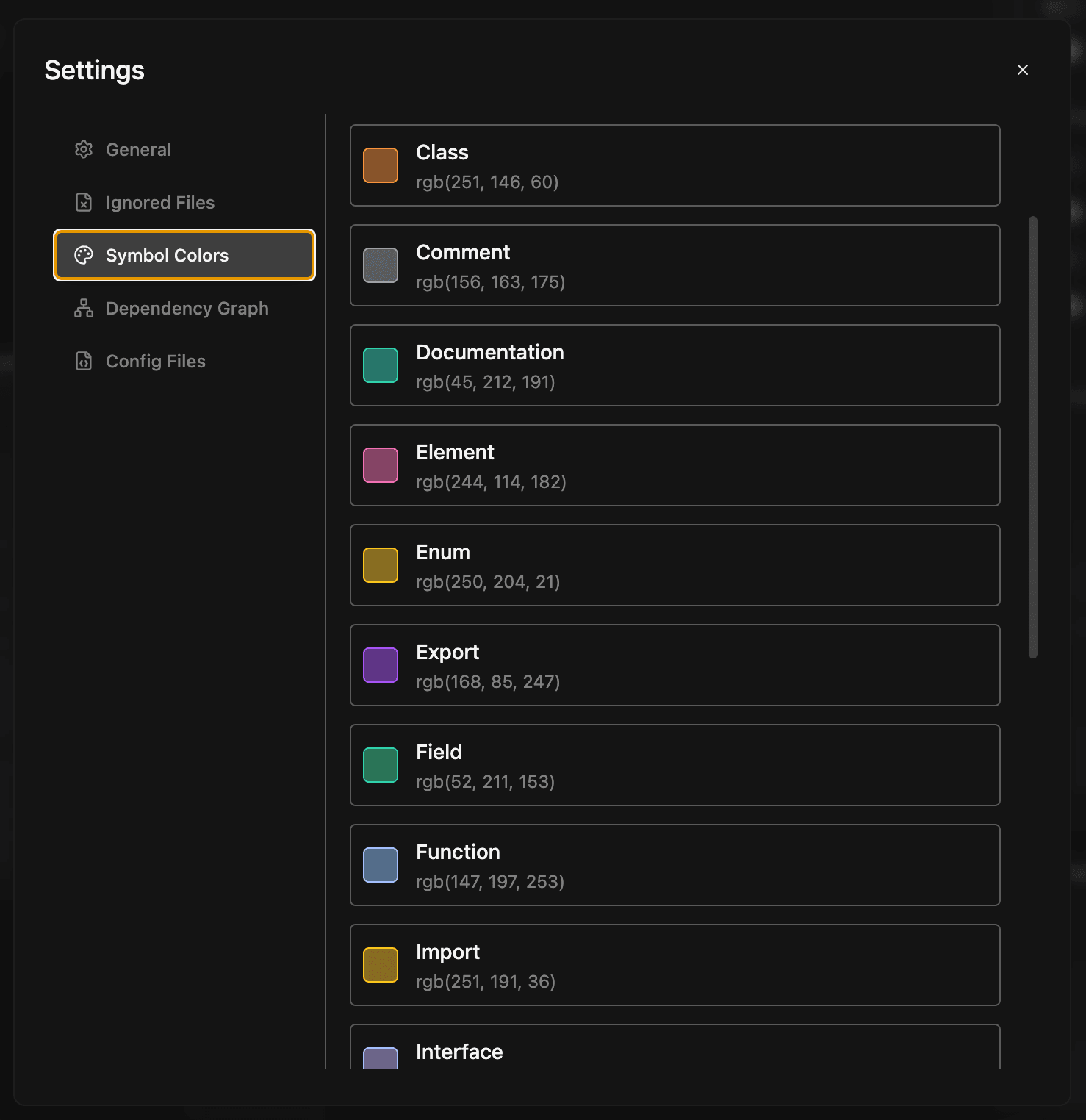Click the node-graph icon beside Dependency Graph
Viewport: 1086px width, 1120px height.
click(x=84, y=308)
